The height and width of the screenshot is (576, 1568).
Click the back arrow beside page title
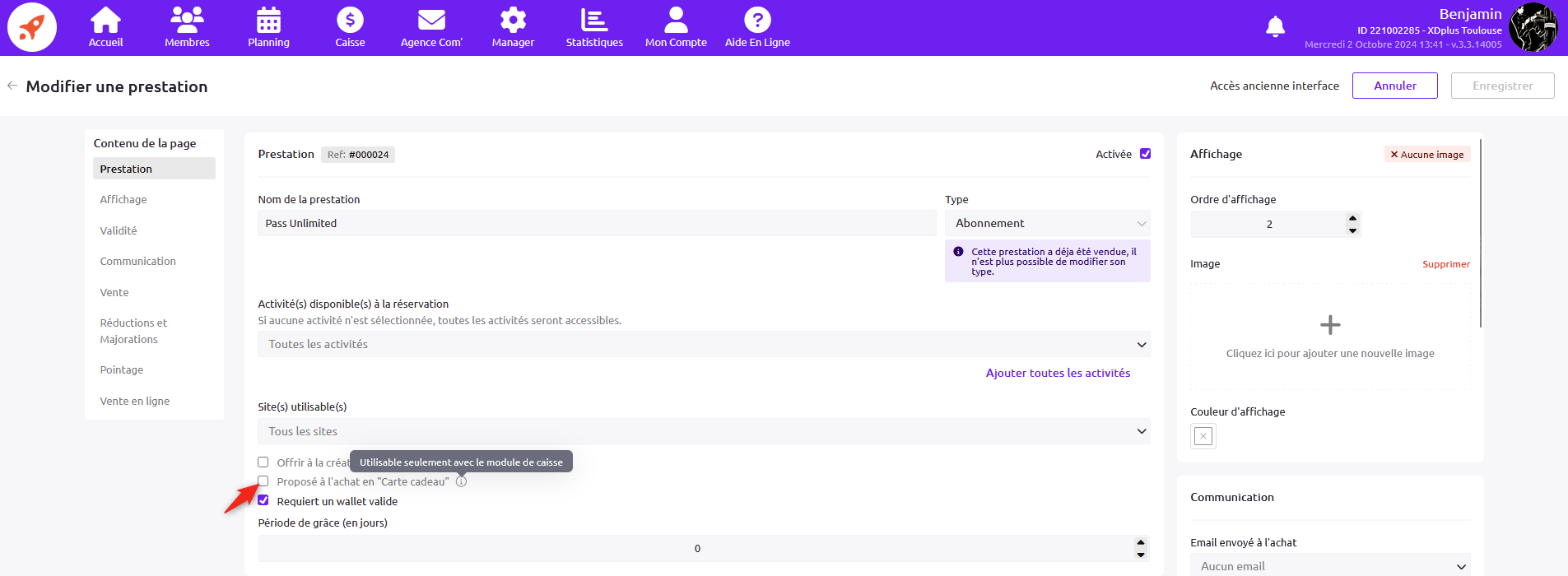click(x=12, y=86)
